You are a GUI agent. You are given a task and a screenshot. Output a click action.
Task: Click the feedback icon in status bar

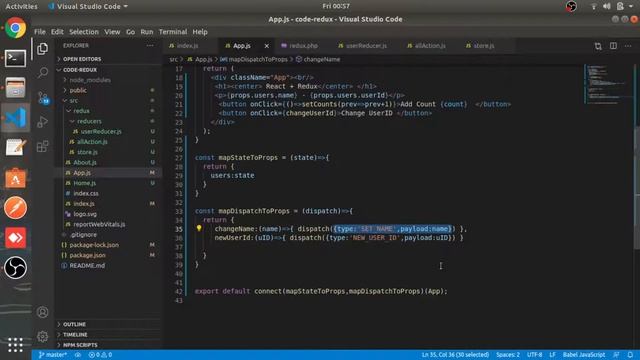tap(616, 355)
